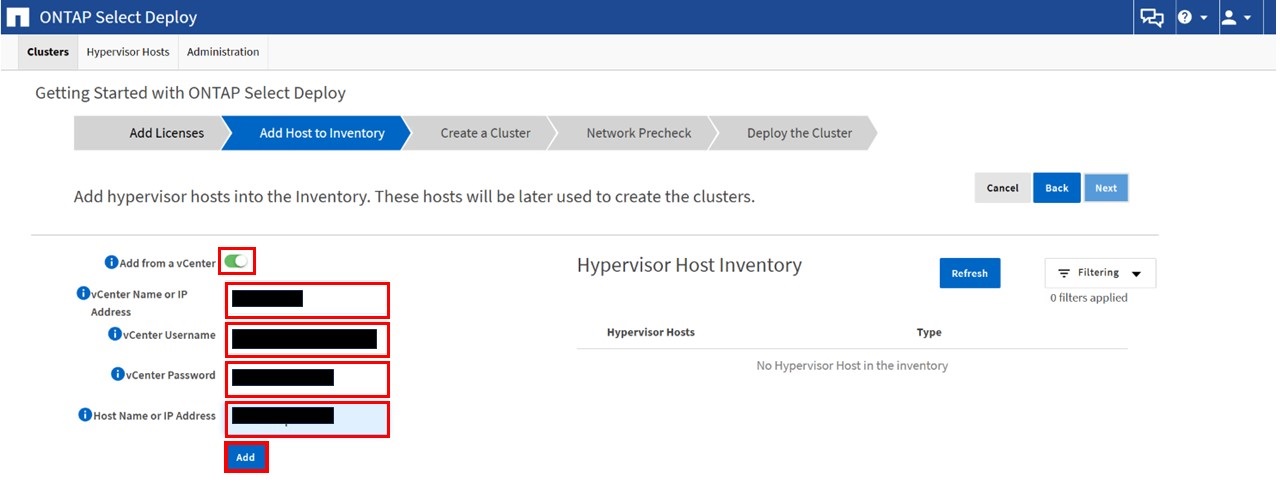Click info icon beside vCenter Password
The image size is (1280, 495).
(117, 374)
